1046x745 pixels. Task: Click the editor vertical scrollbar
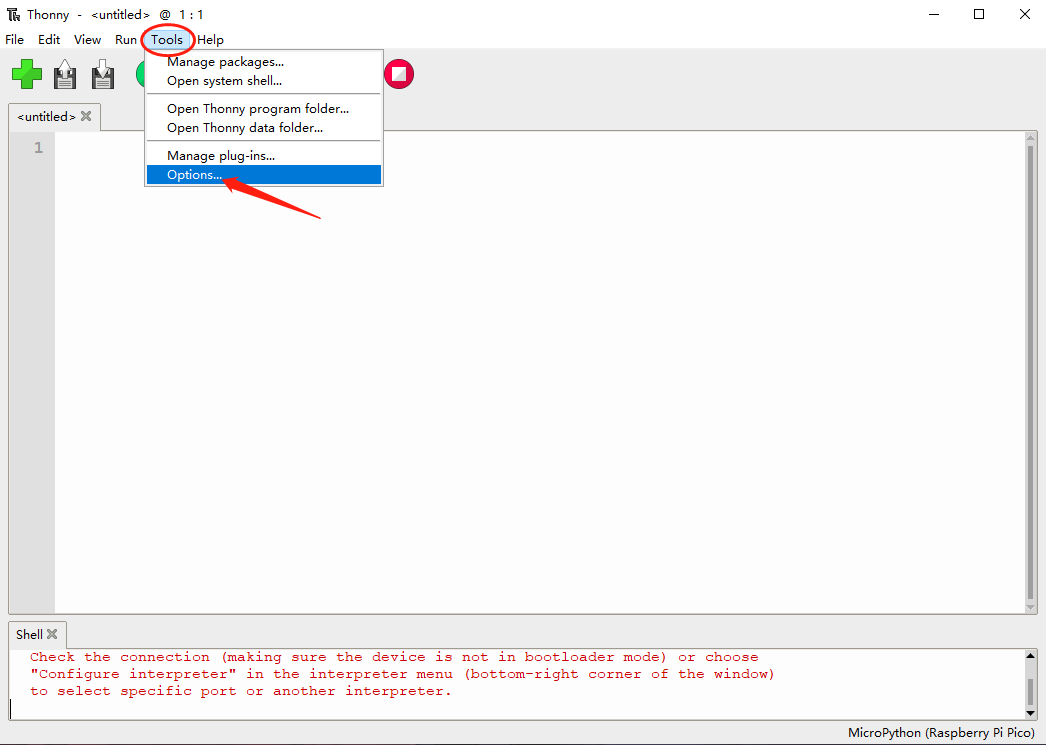pyautogui.click(x=1031, y=372)
